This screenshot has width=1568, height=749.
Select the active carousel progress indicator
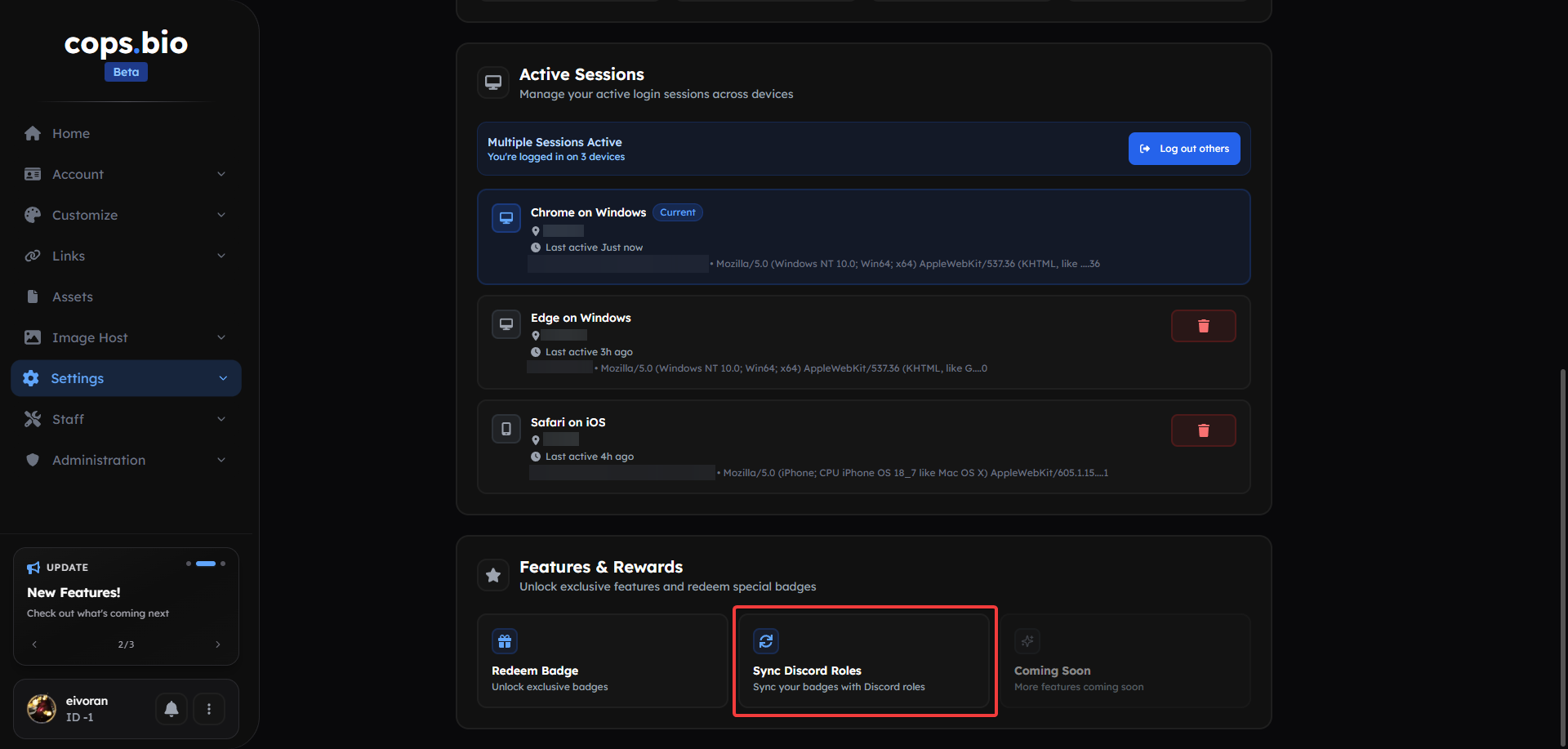point(206,564)
